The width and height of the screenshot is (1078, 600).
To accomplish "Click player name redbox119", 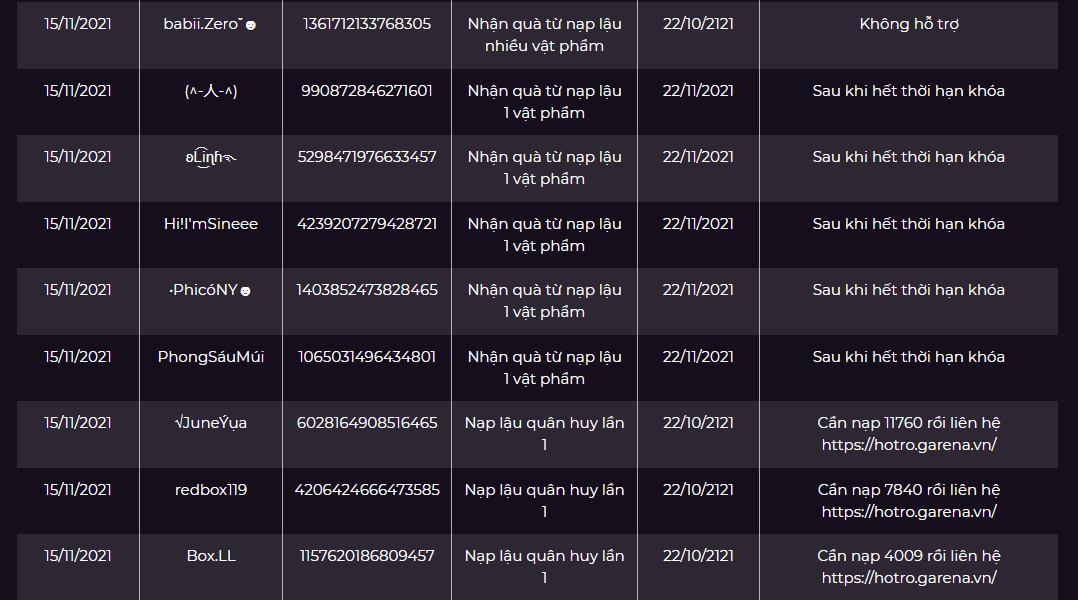I will (x=211, y=489).
